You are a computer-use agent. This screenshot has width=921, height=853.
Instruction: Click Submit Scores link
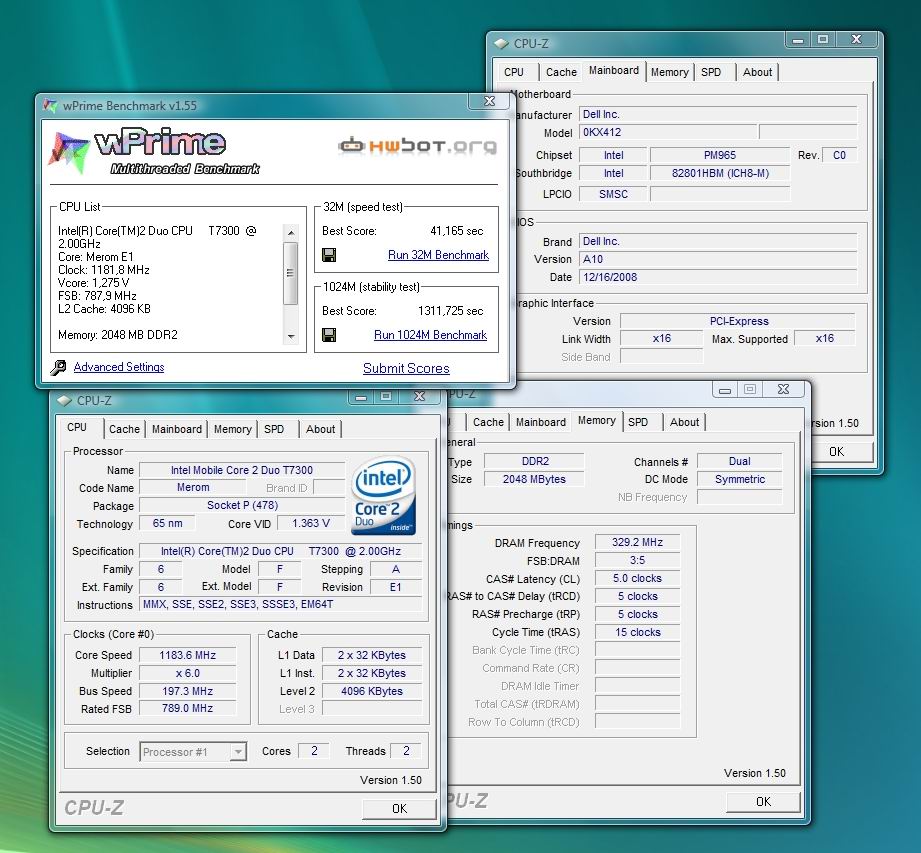406,368
